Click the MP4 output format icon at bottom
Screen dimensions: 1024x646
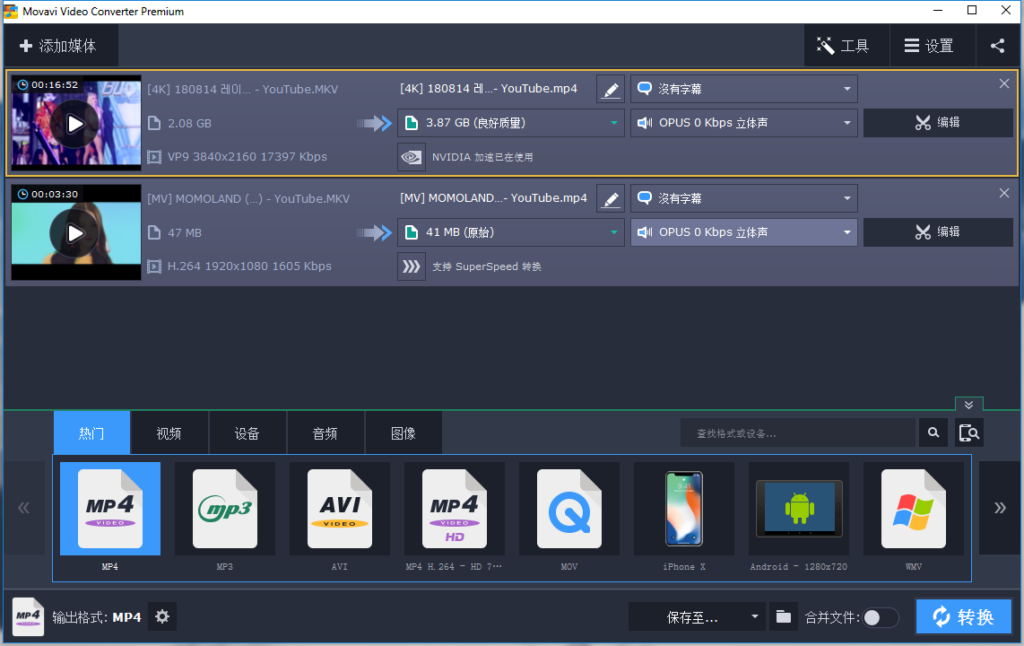[28, 617]
